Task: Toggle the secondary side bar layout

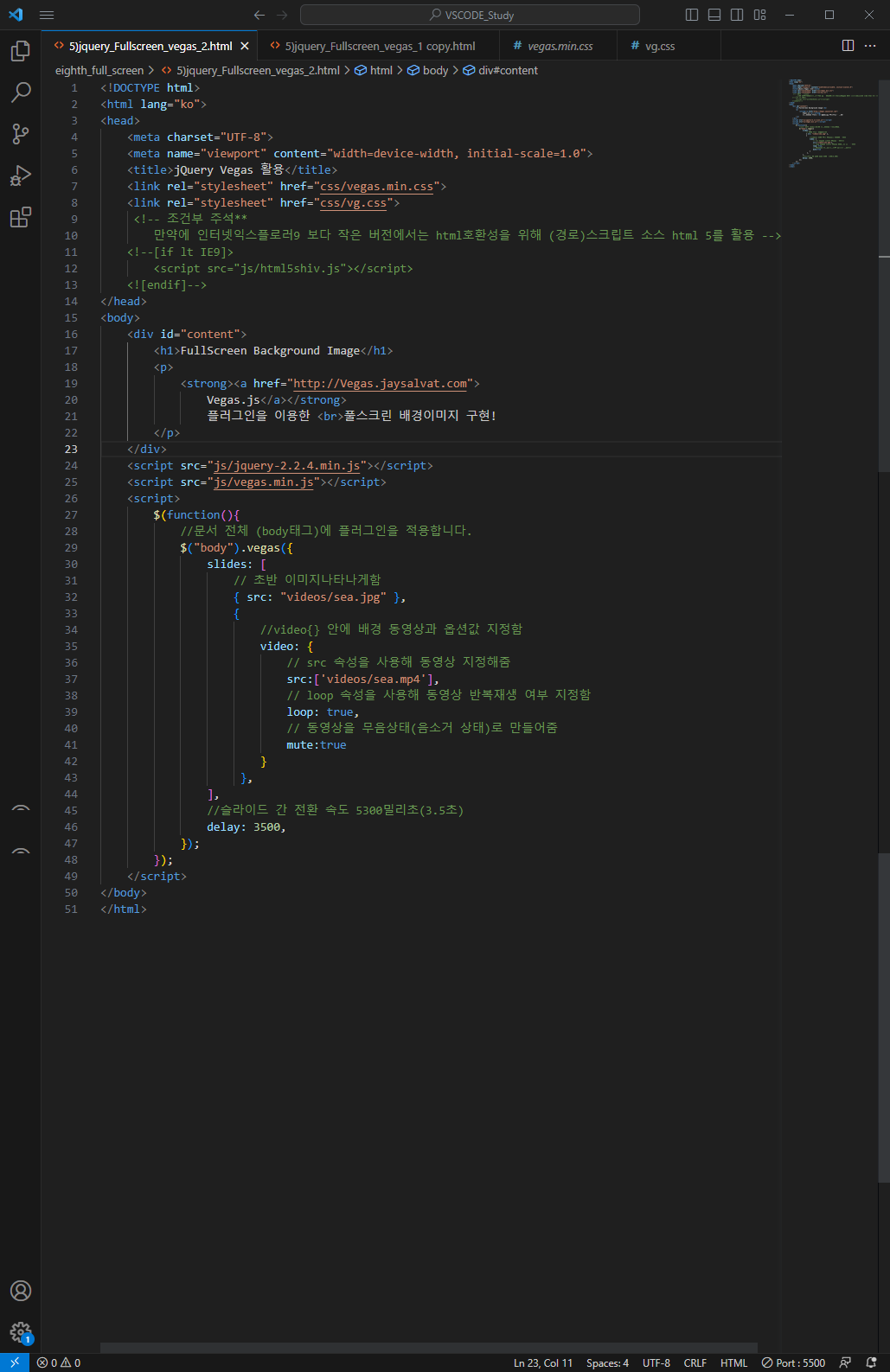Action: click(737, 15)
